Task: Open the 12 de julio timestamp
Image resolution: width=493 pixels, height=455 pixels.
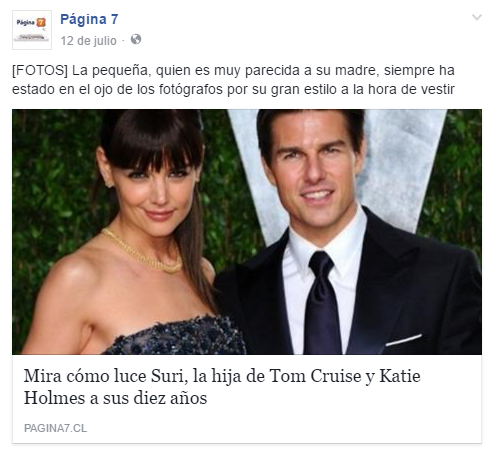Action: click(x=88, y=41)
